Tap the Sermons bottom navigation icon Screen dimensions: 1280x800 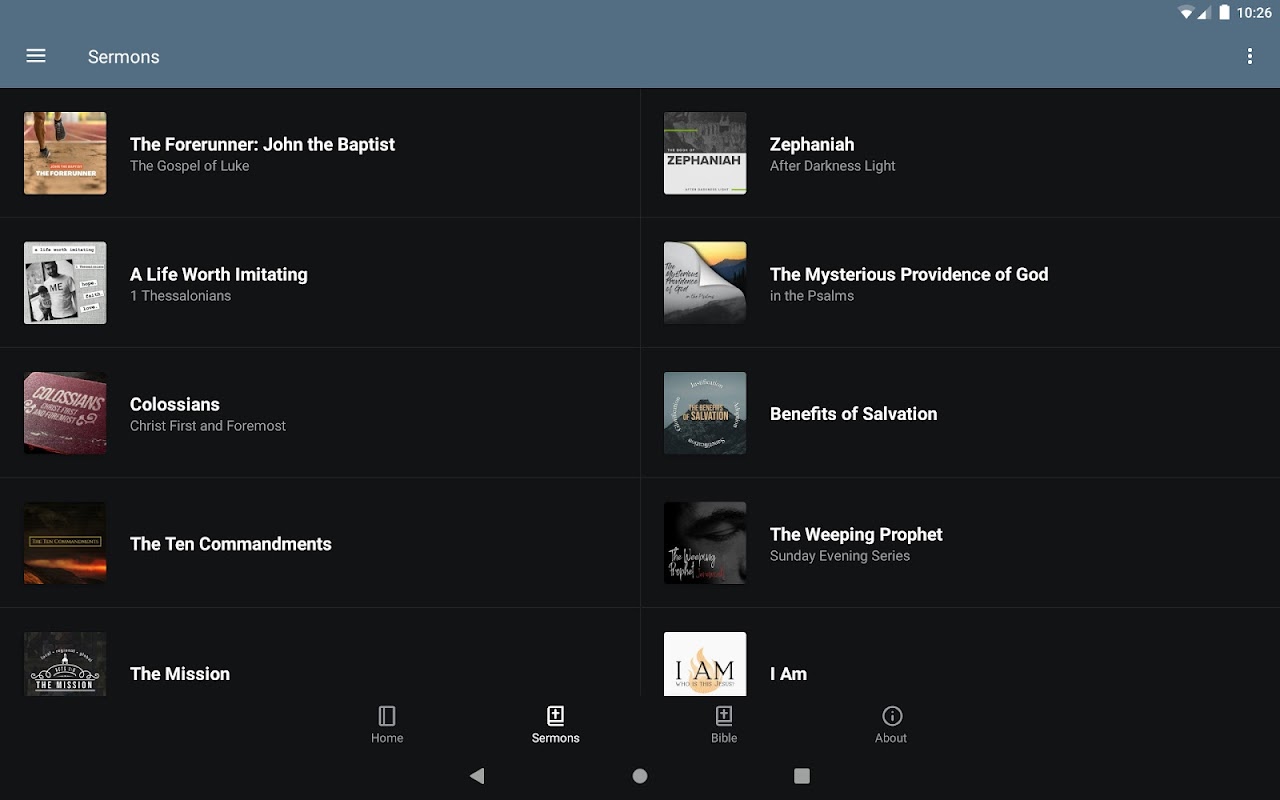coord(555,716)
